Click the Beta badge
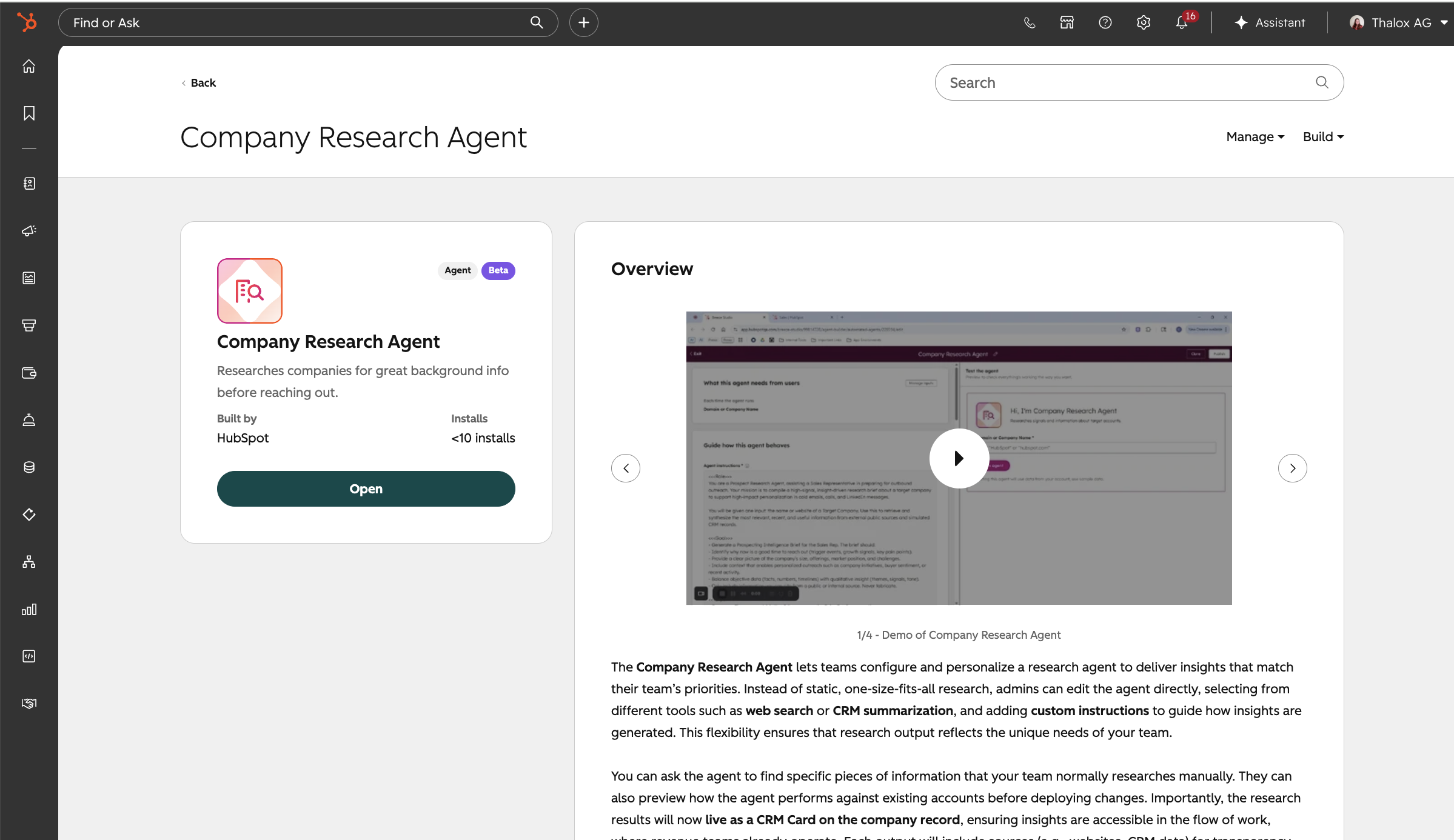This screenshot has height=840, width=1454. pyautogui.click(x=498, y=270)
